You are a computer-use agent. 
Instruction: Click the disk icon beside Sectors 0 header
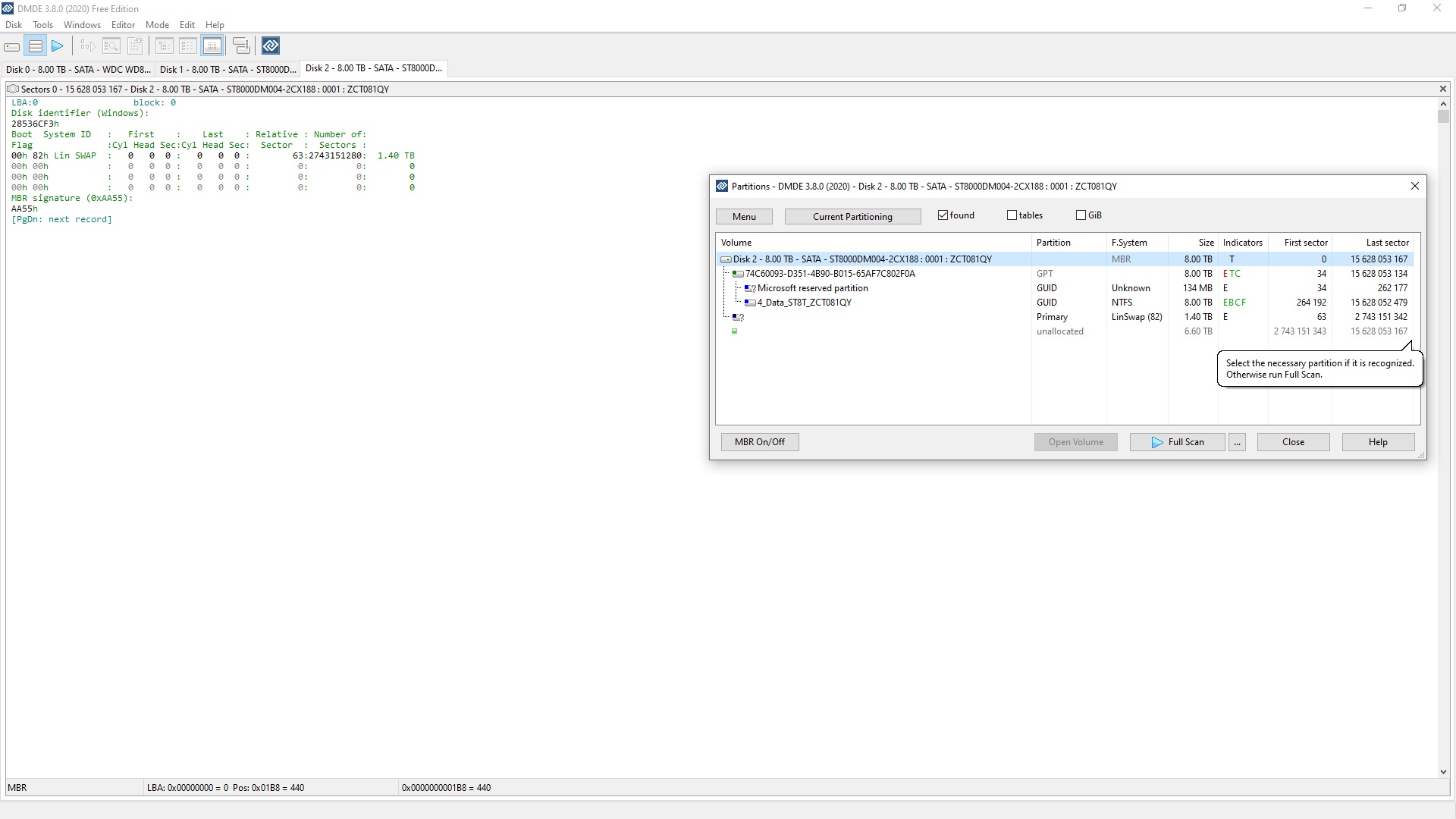(13, 89)
